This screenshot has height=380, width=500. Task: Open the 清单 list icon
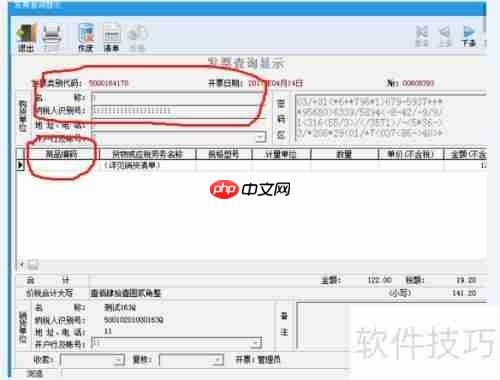[112, 37]
